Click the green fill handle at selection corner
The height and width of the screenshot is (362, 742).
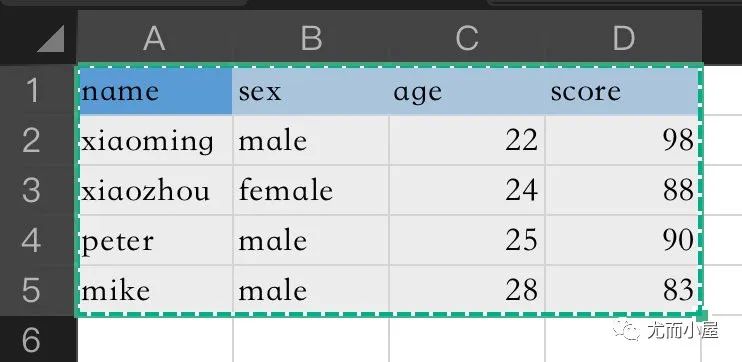tap(702, 315)
